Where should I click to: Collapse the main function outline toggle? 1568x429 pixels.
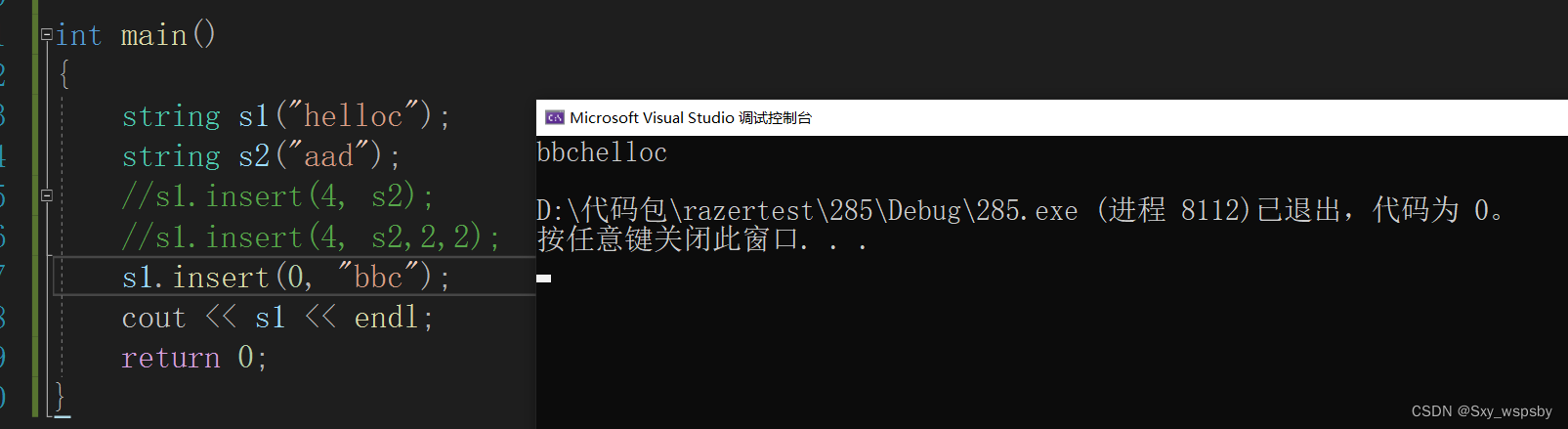46,35
